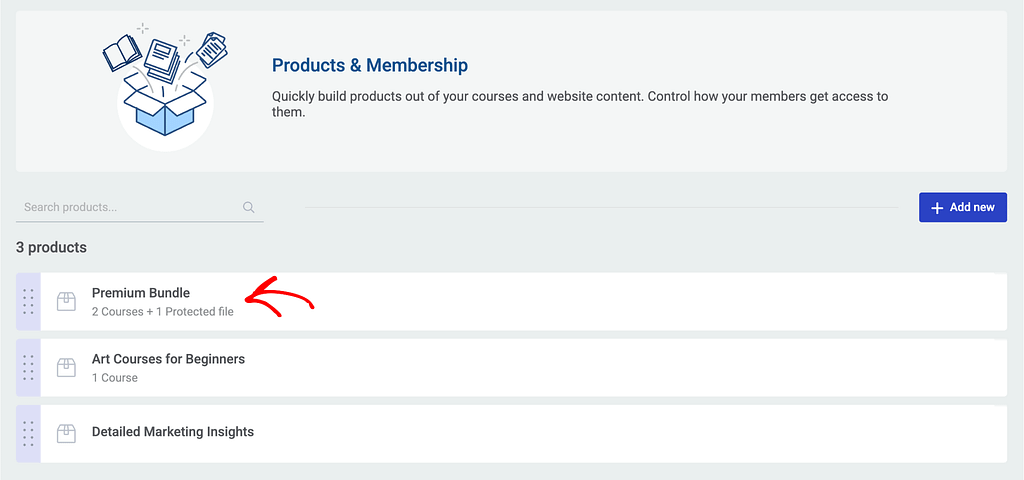This screenshot has width=1024, height=480.
Task: Click Art Courses for Beginners drag handle
Action: tap(28, 367)
